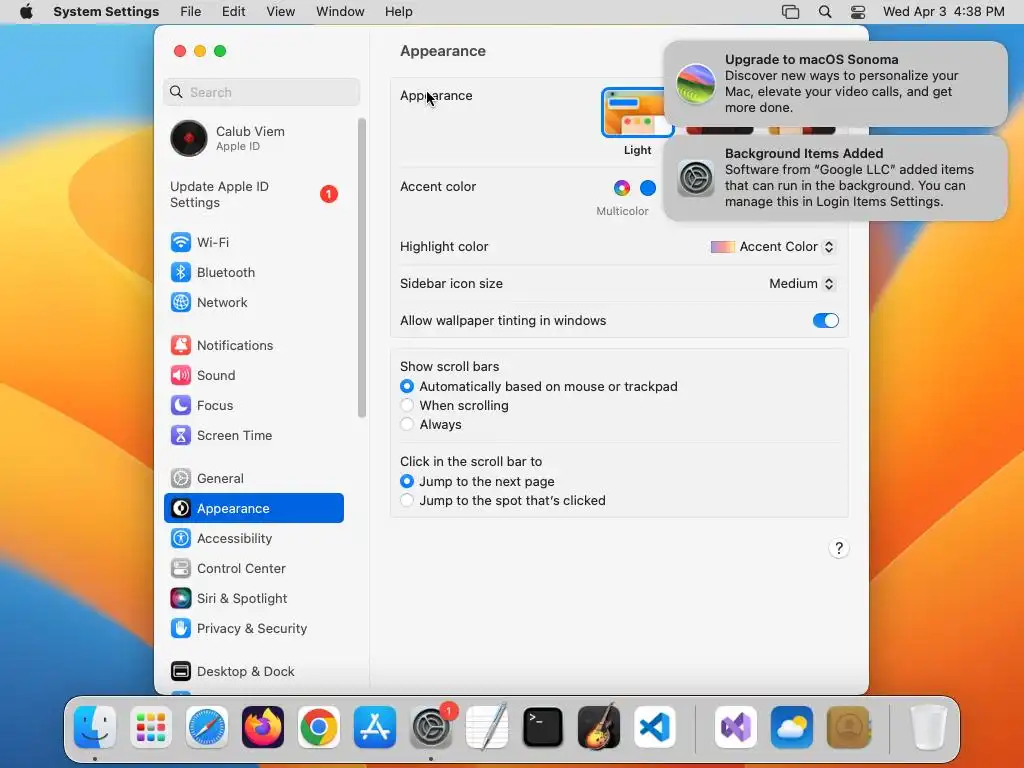Image resolution: width=1024 pixels, height=768 pixels.
Task: Open TextEdit from the Dock
Action: click(487, 727)
